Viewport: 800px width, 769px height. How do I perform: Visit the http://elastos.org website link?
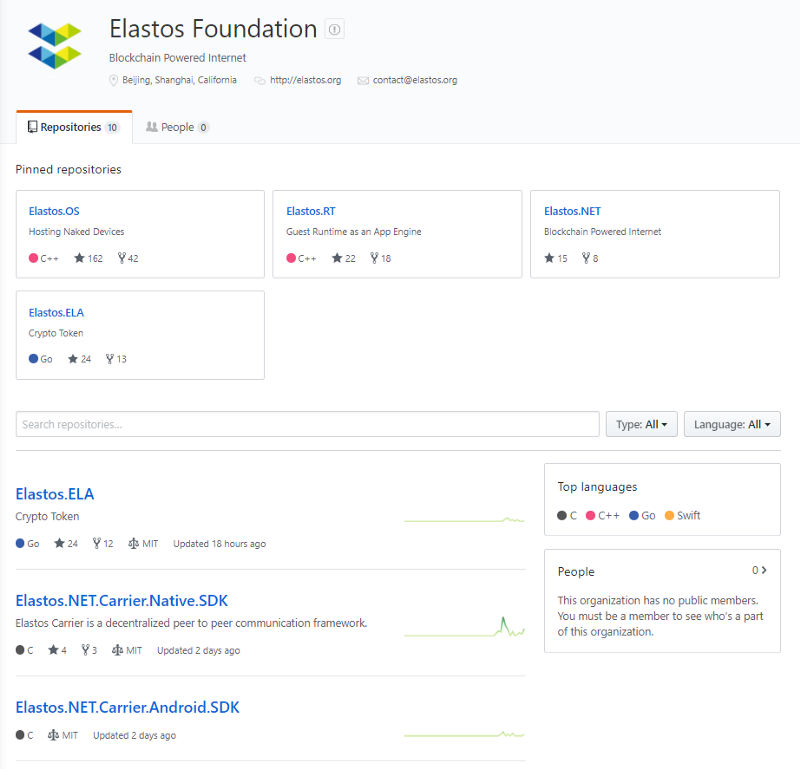tap(306, 80)
